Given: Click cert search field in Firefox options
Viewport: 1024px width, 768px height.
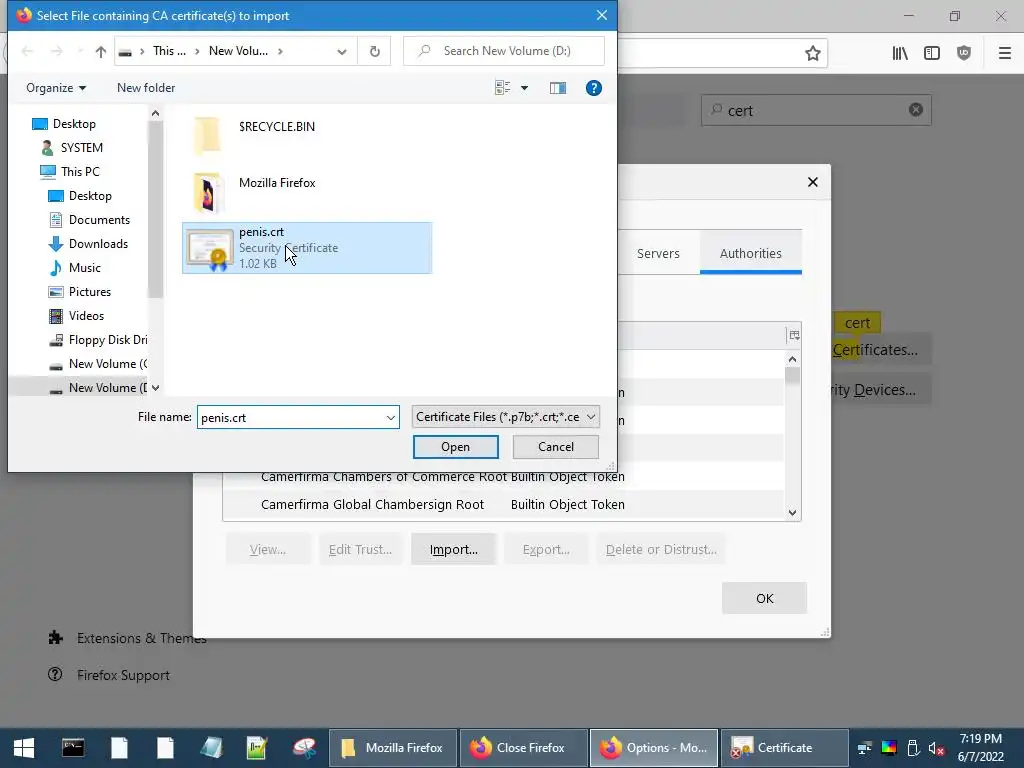Looking at the screenshot, I should click(816, 110).
